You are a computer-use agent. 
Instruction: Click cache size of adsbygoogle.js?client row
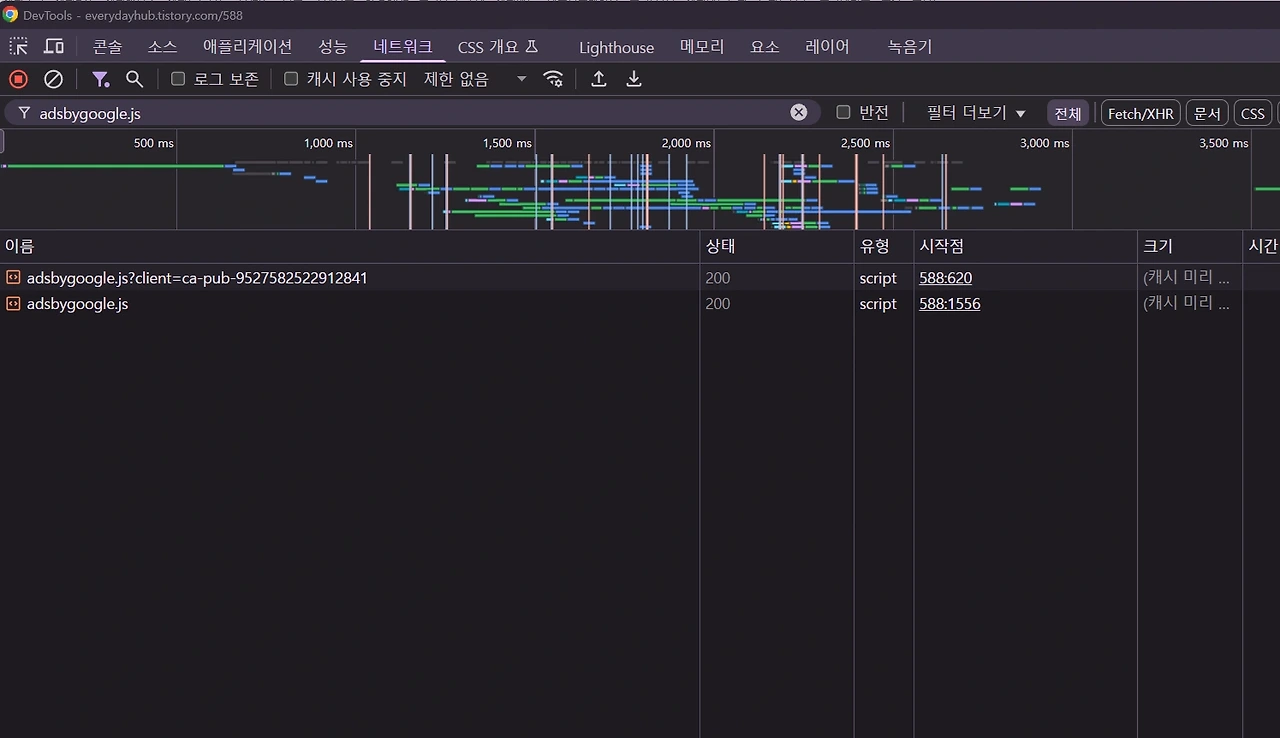[1187, 278]
